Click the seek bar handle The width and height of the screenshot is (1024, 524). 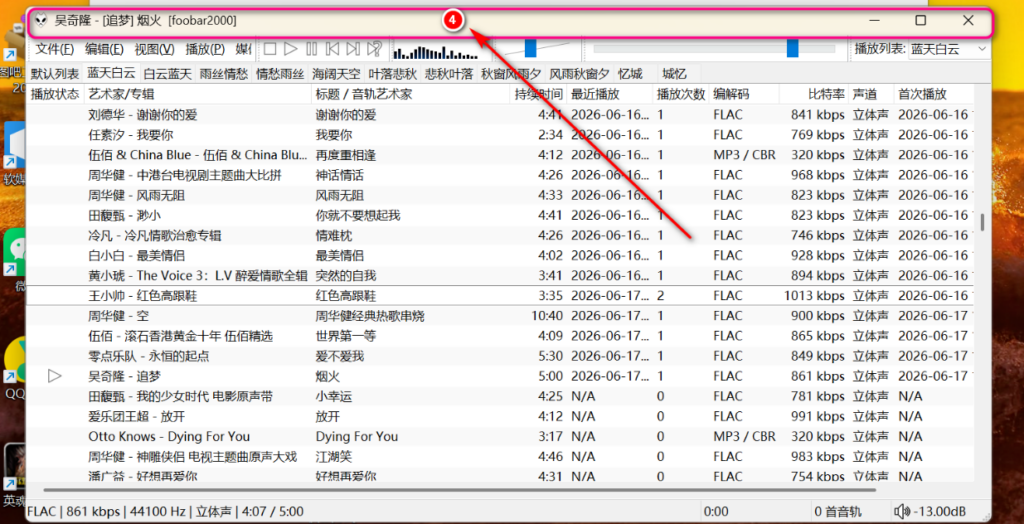tap(792, 48)
